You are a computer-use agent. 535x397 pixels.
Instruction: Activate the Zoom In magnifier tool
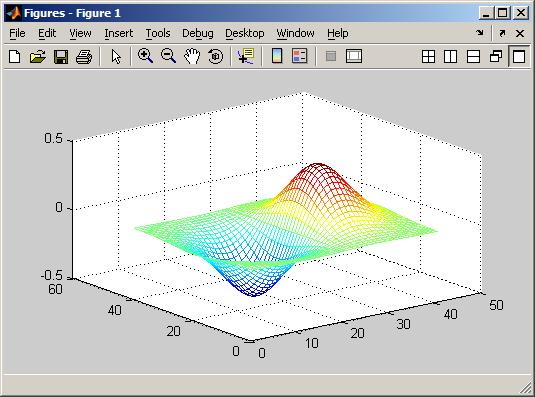[145, 56]
